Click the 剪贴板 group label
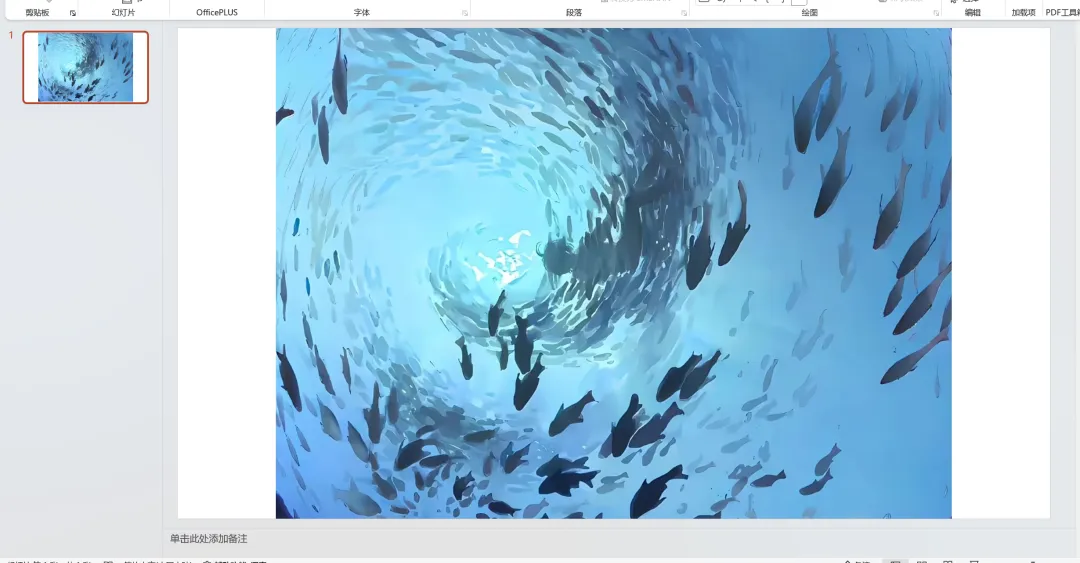This screenshot has width=1080, height=563. [37, 12]
